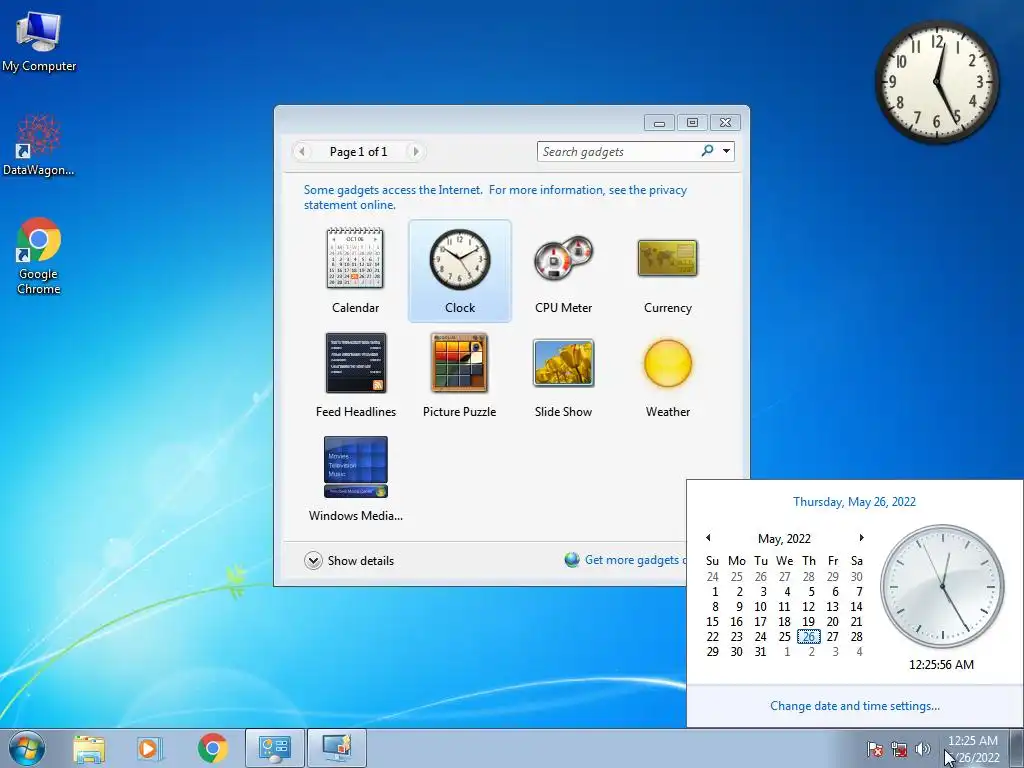The width and height of the screenshot is (1024, 768).
Task: Open the search options dropdown arrow
Action: (726, 151)
